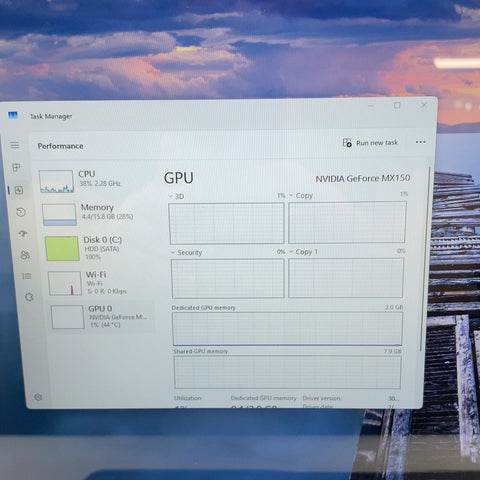
Task: Click the Security utilization graph
Action: coord(228,278)
